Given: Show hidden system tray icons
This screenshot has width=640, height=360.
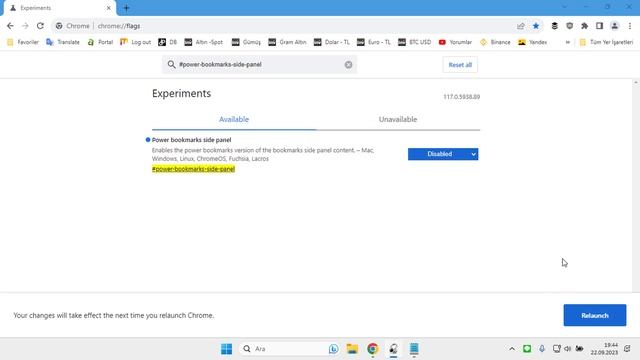Looking at the screenshot, I should (x=512, y=349).
